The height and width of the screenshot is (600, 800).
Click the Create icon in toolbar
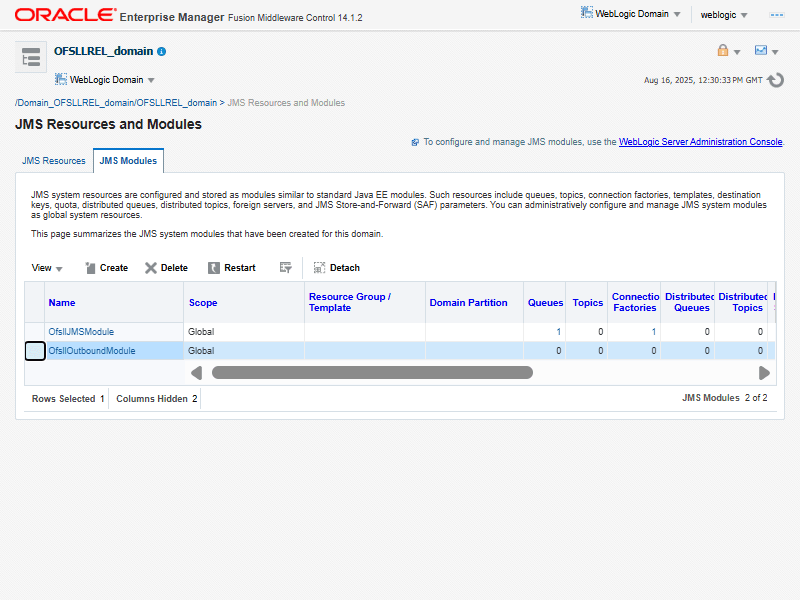pos(90,268)
